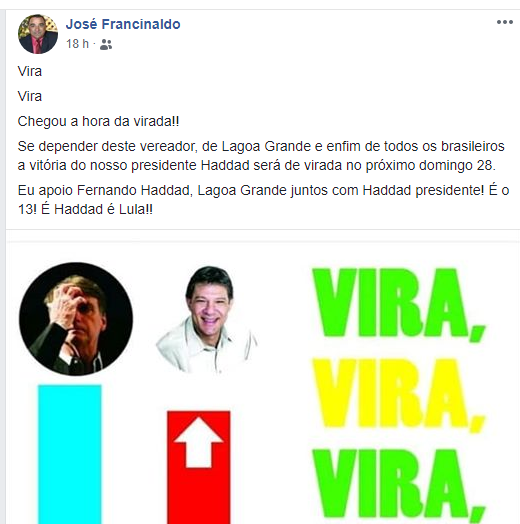
Task: Click the top green VIRA text
Action: coord(399,304)
